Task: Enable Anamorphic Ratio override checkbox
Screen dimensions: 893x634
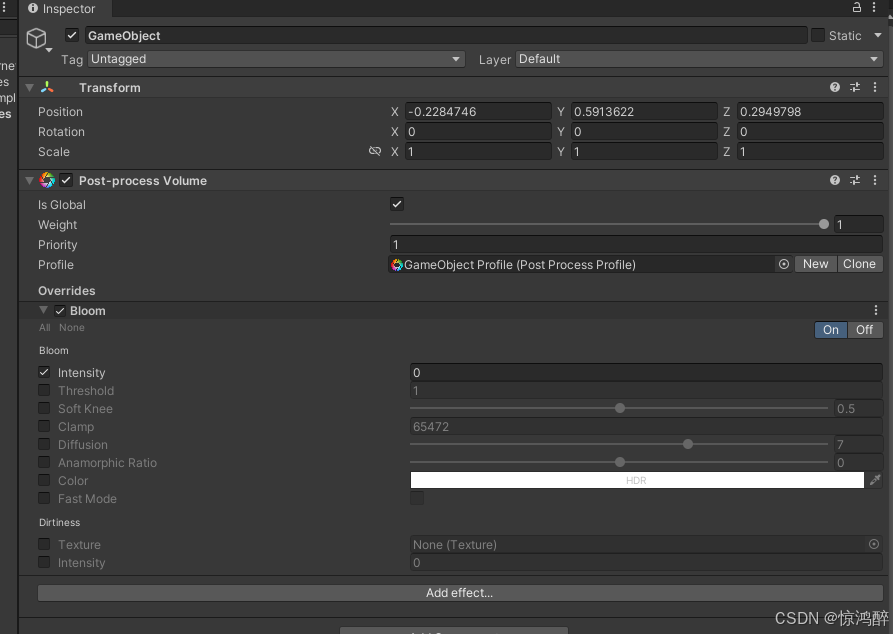Action: (x=44, y=462)
